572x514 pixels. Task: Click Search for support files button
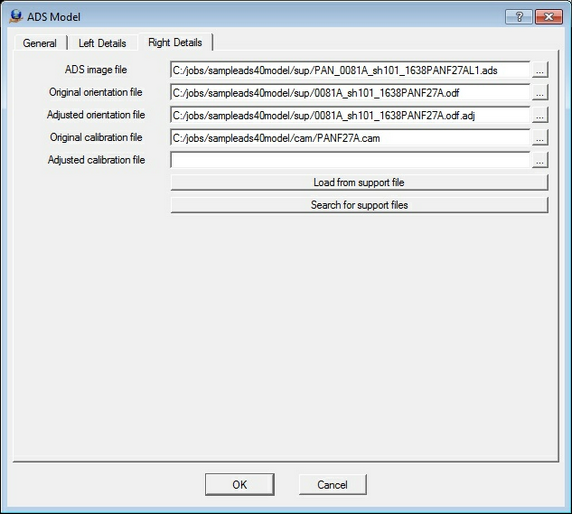[359, 205]
